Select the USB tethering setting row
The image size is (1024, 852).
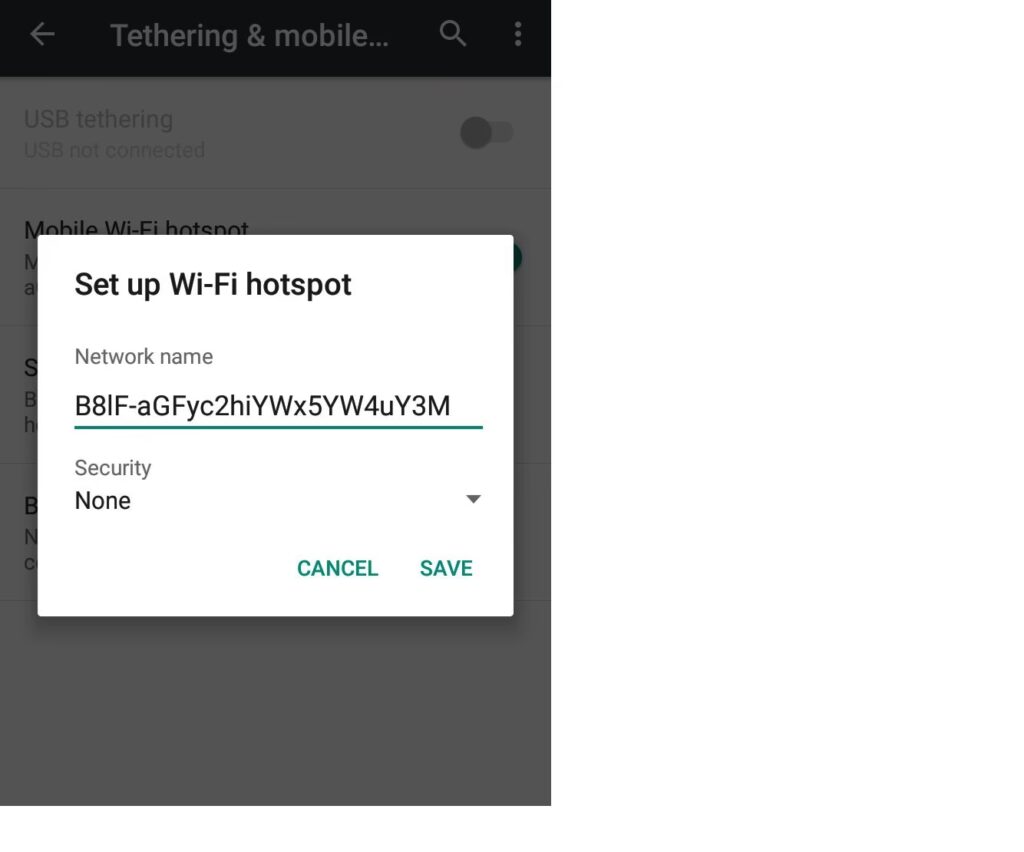tap(275, 134)
